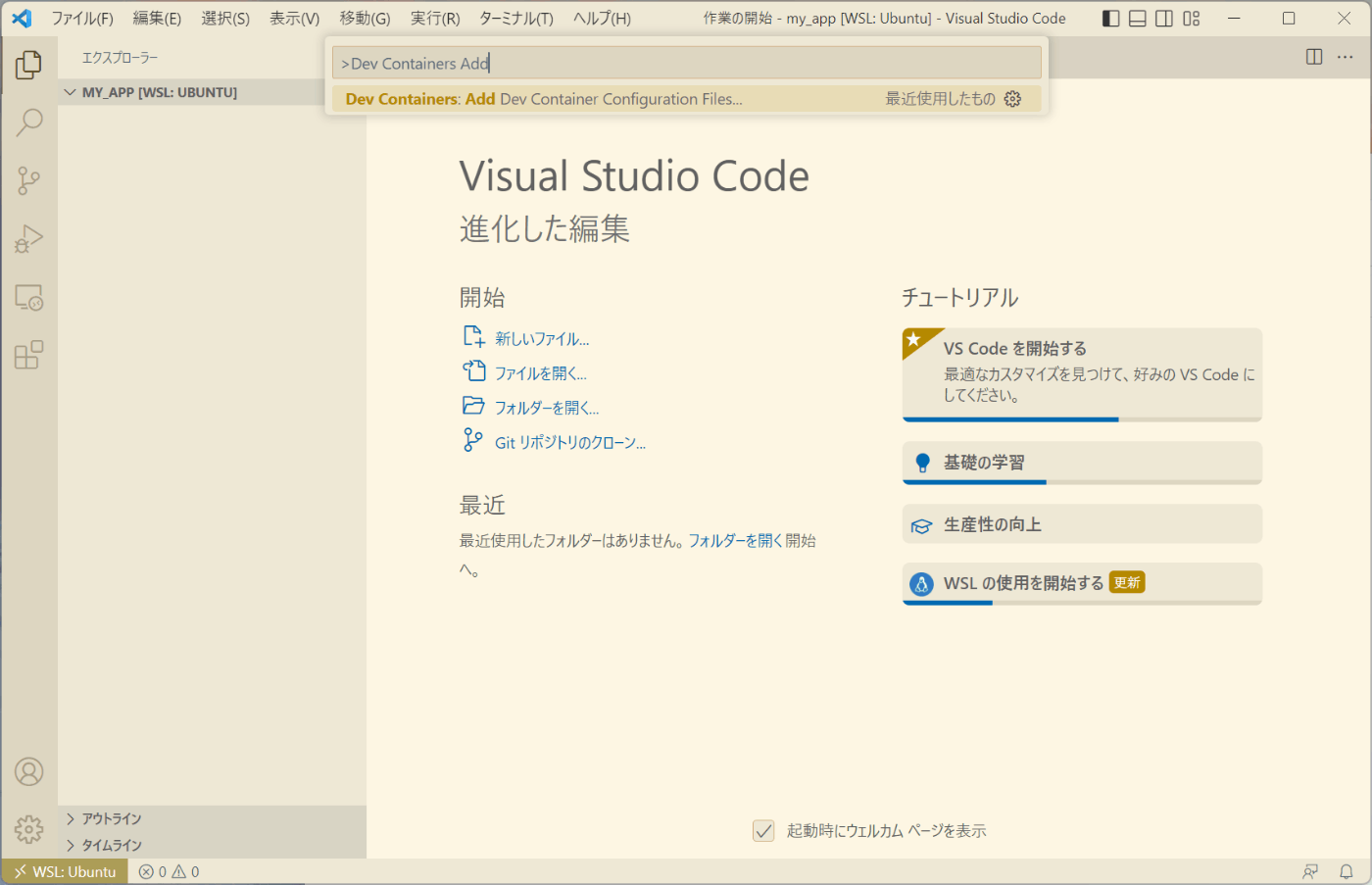The height and width of the screenshot is (885, 1372).
Task: Click the エクスプローラー panel title
Action: 120,58
